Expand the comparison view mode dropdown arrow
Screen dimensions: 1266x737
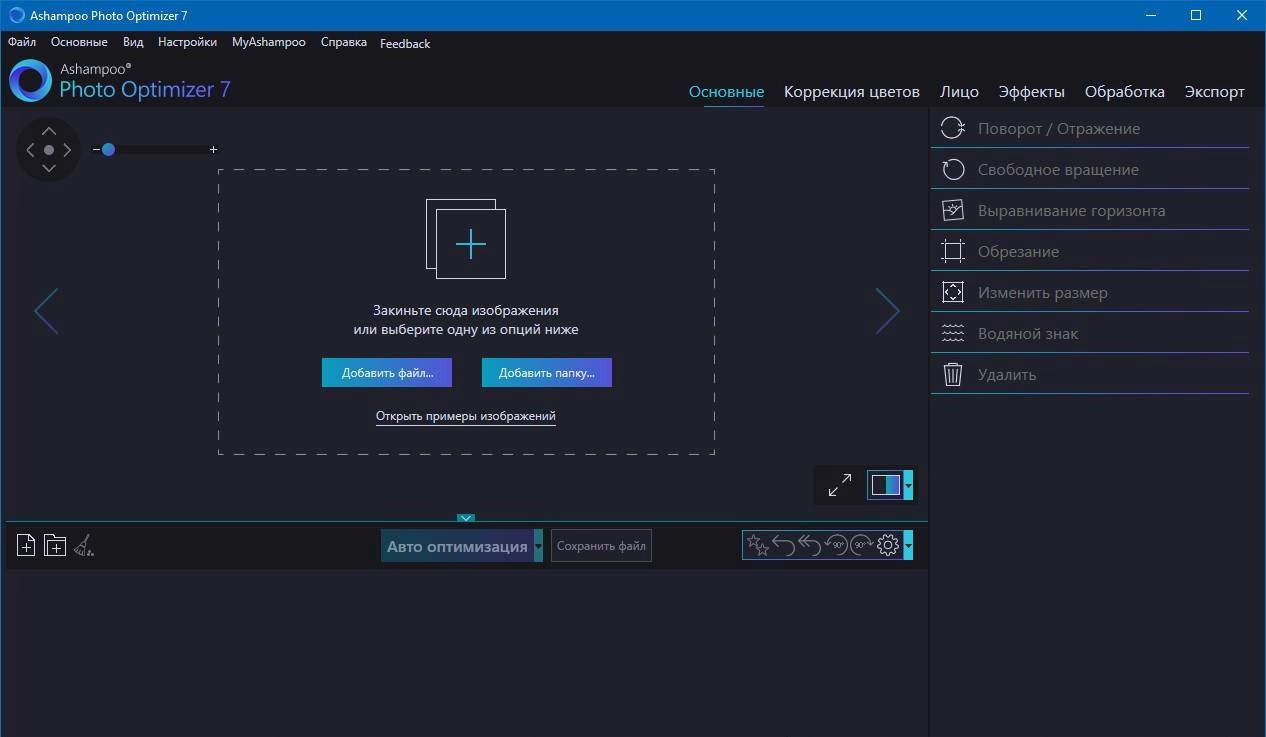[x=908, y=485]
